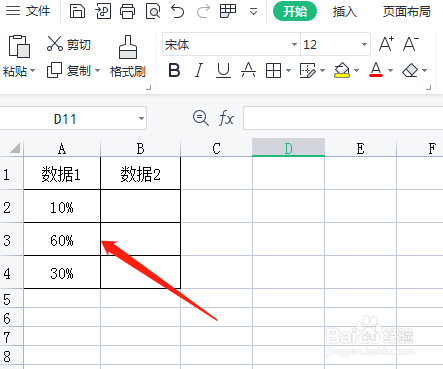Switch to the 插入 tab
443x369 pixels.
point(345,12)
